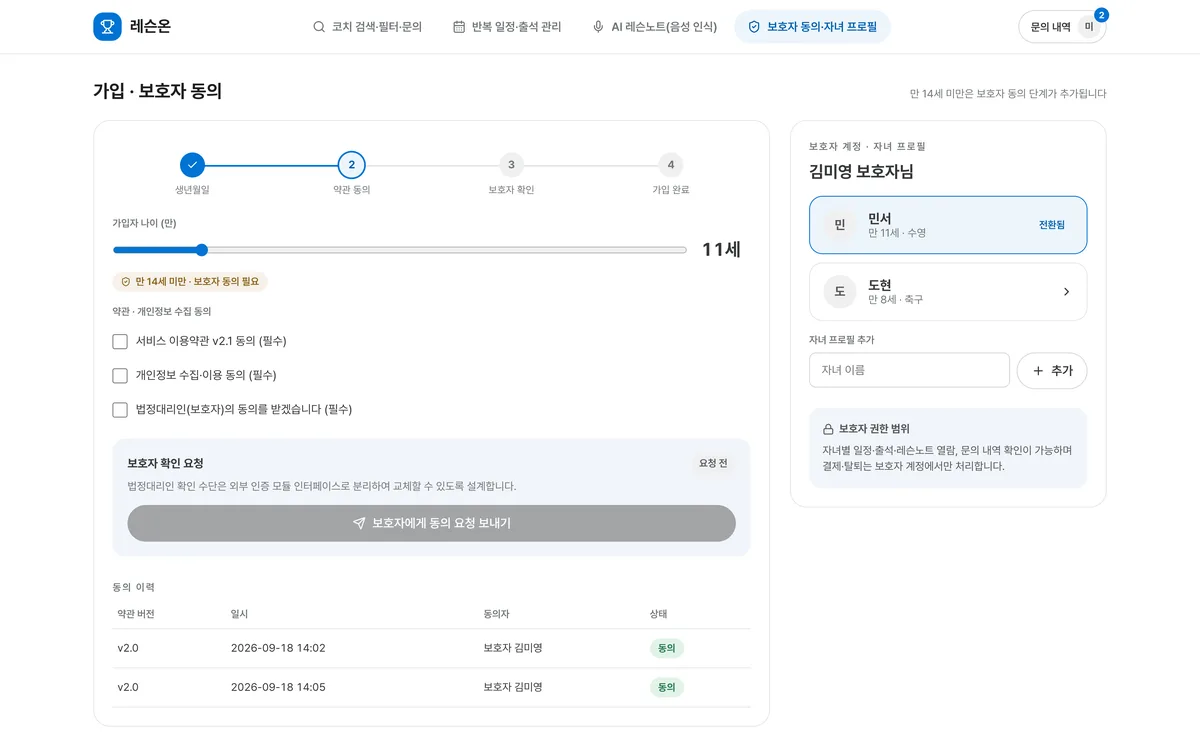Focus the 자녀 이름 input field
Screen dimensions: 1200x750
[x=909, y=370]
